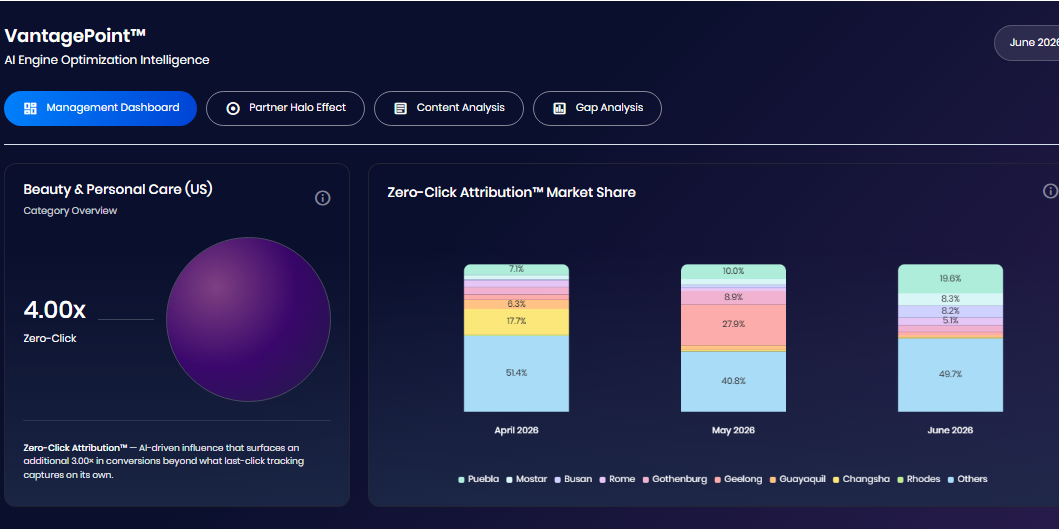Select the 27.9% Geelong segment in May bar

733,324
